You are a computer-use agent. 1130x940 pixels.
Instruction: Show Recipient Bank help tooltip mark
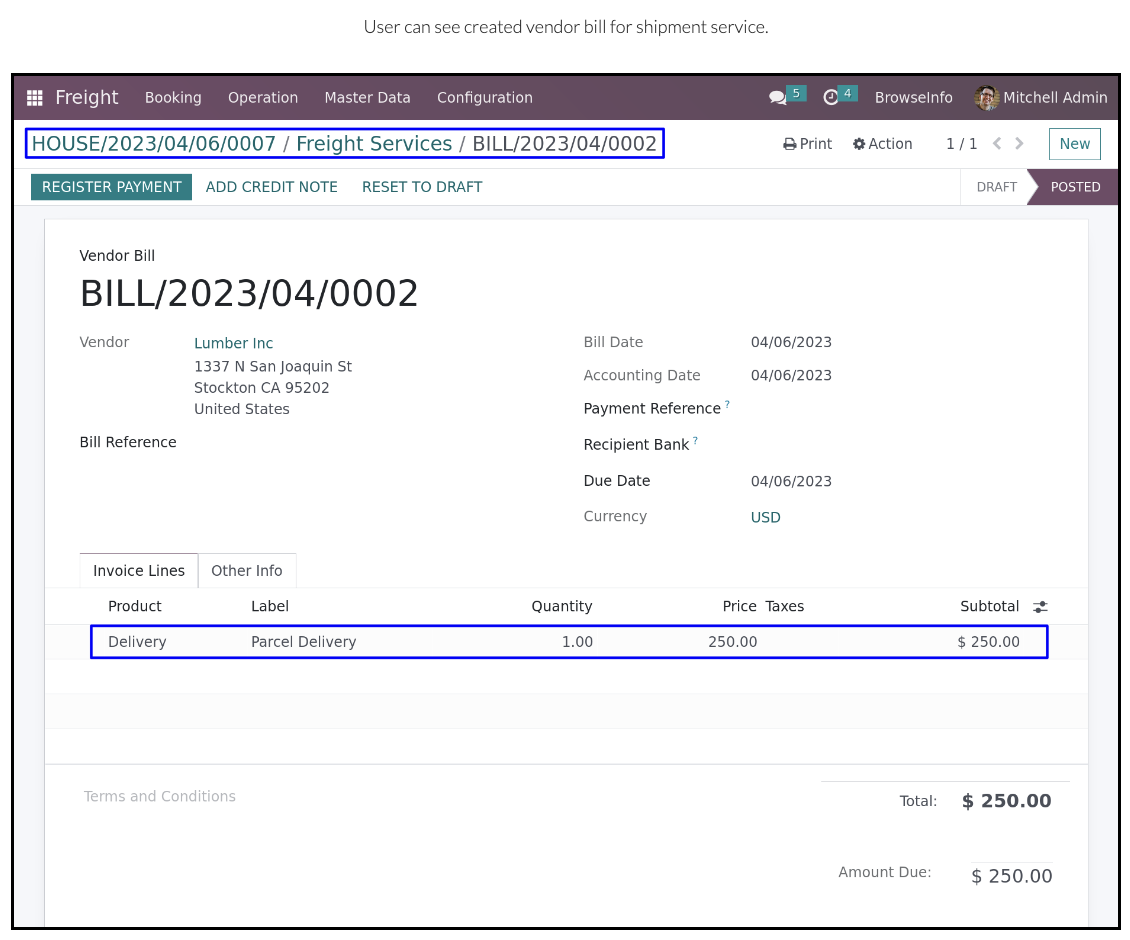click(695, 440)
